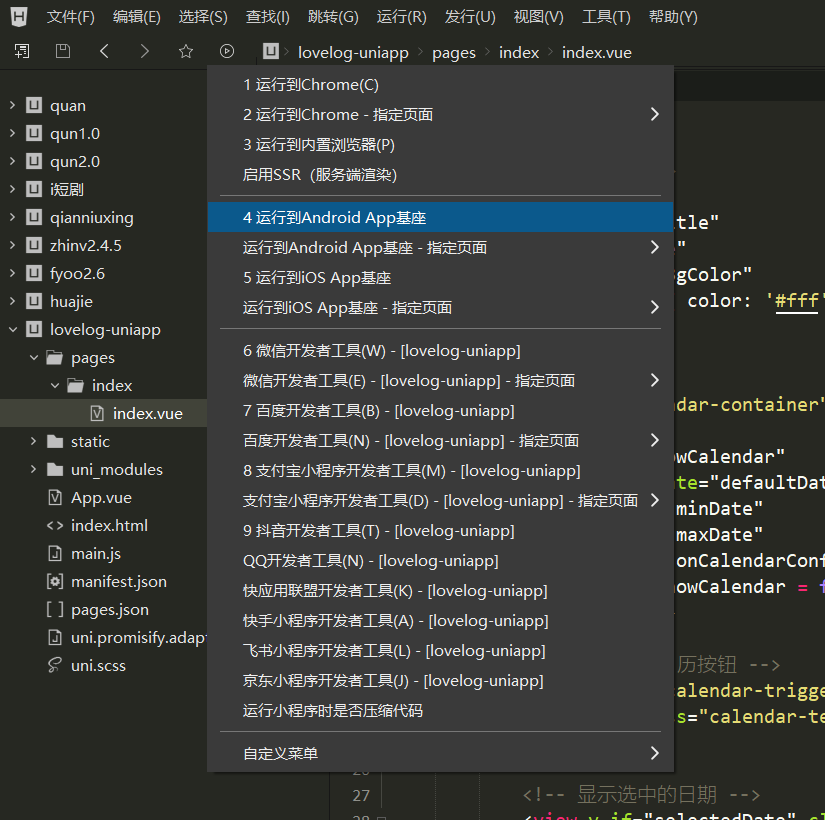The height and width of the screenshot is (820, 825).
Task: Go back using the left arrow icon
Action: (104, 52)
